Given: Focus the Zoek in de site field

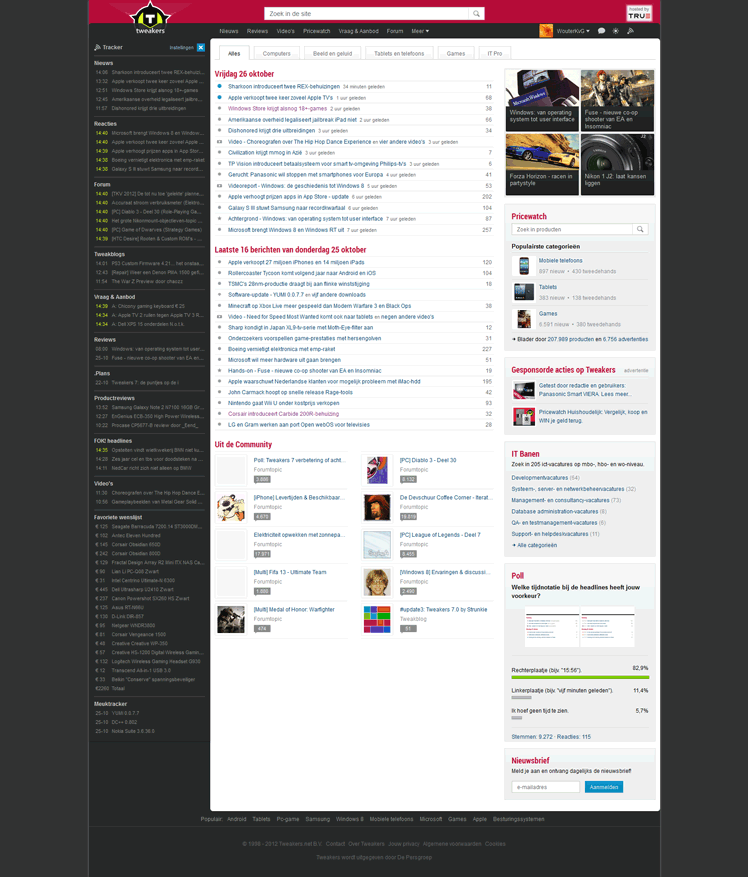Looking at the screenshot, I should pos(366,14).
